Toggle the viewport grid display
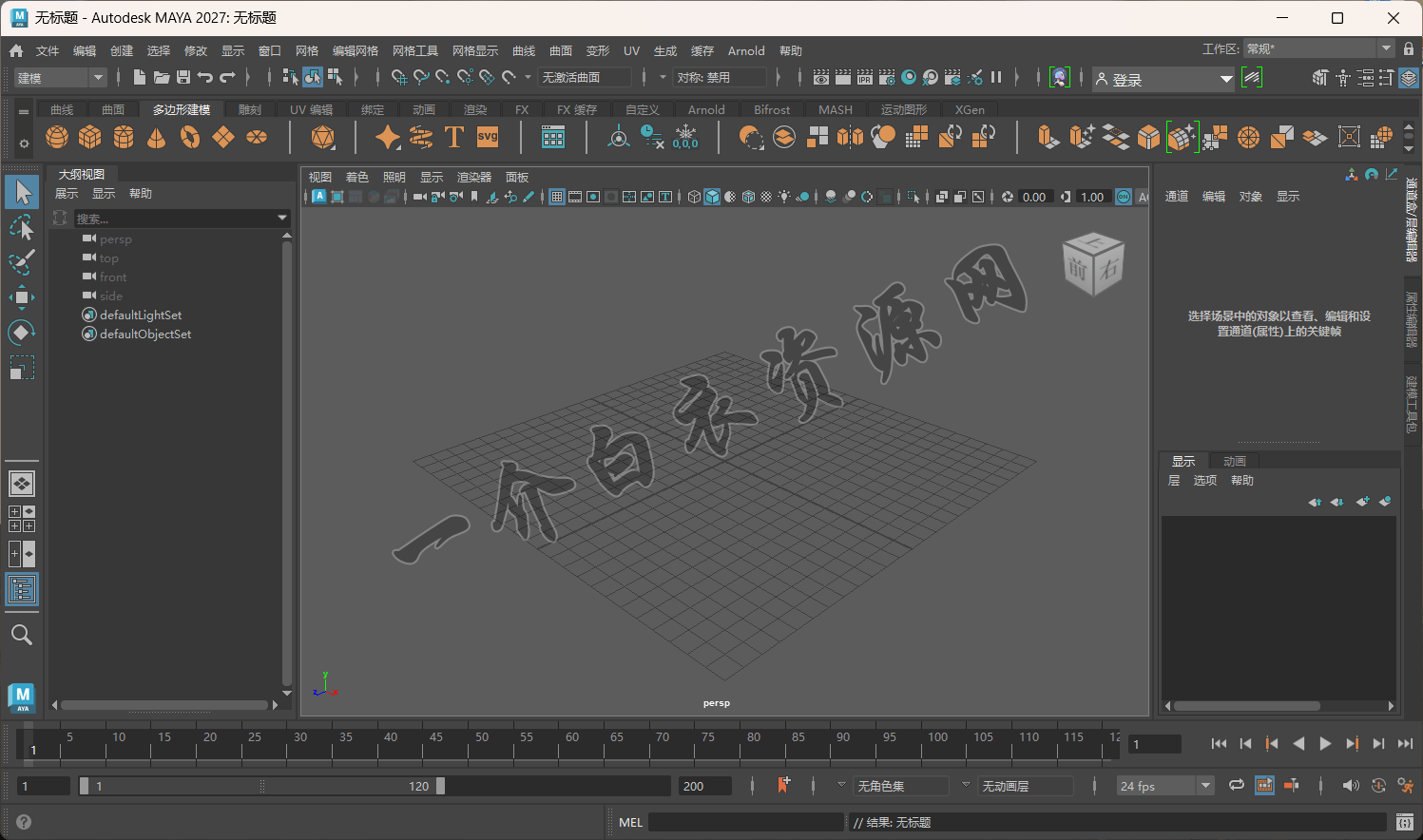Screen dimensions: 1423x840 557,197
